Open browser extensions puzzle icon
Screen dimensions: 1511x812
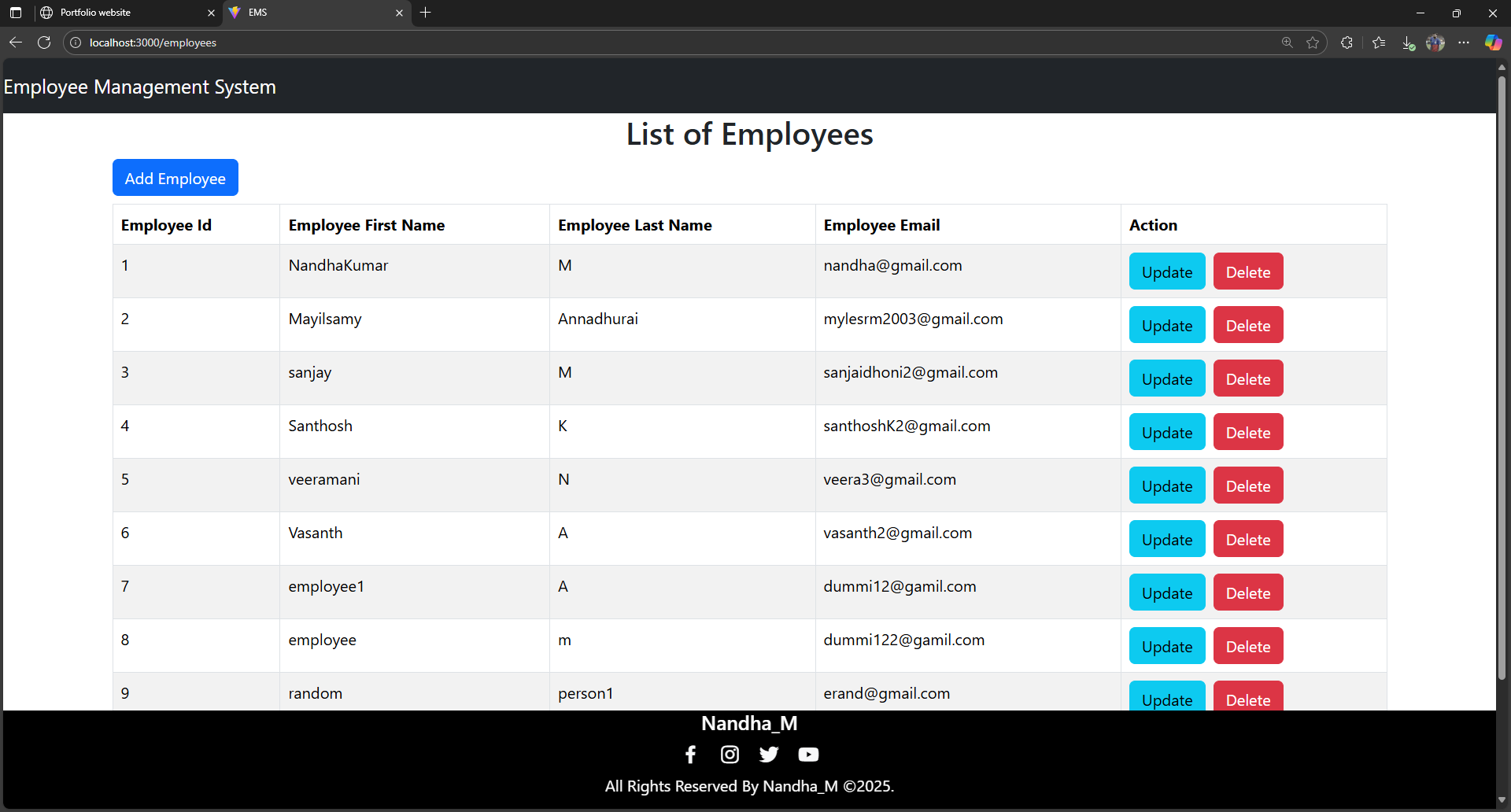tap(1347, 42)
